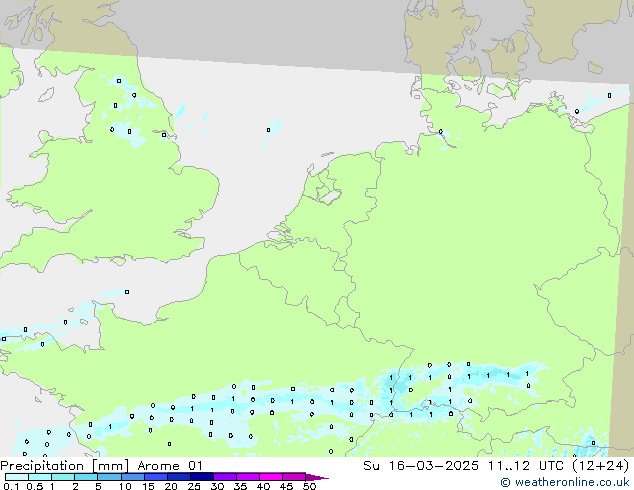Viewport: 634px width, 490px height.
Task: Select the 10–15 mm legend swatch
Action: (x=132, y=477)
